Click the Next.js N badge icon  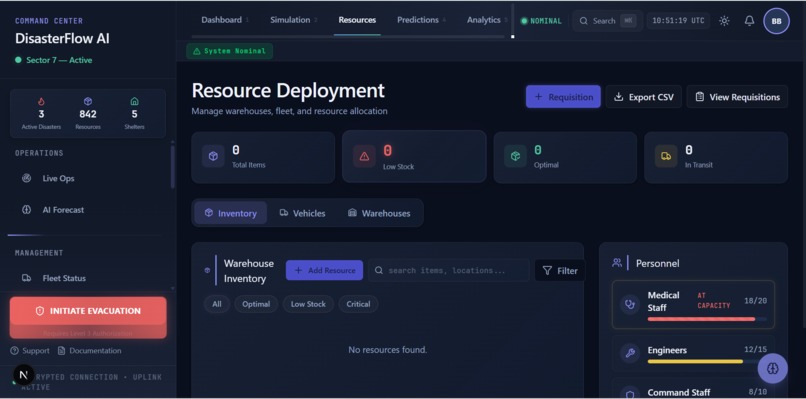coord(23,375)
